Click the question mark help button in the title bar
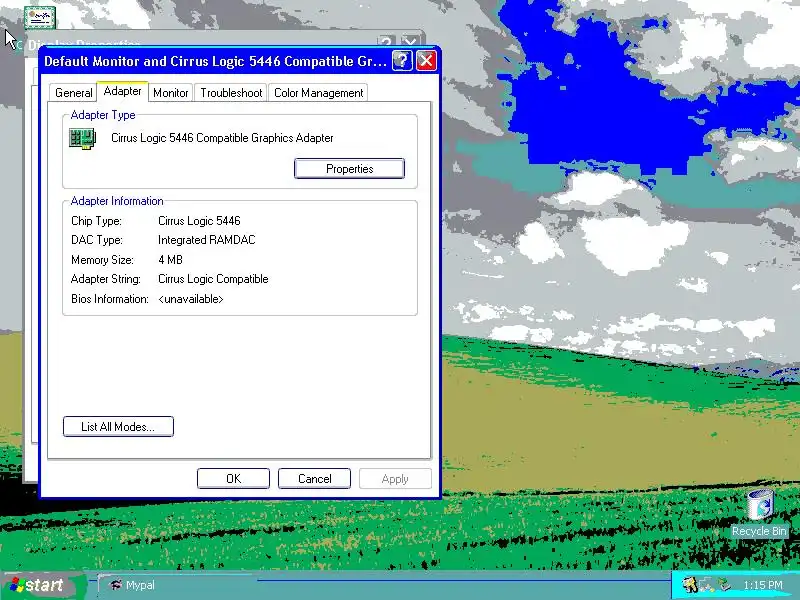Image resolution: width=800 pixels, height=600 pixels. [402, 61]
